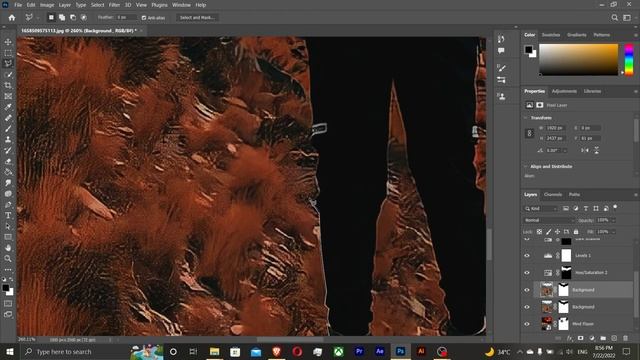
Task: Toggle link width and height
Action: tap(529, 133)
